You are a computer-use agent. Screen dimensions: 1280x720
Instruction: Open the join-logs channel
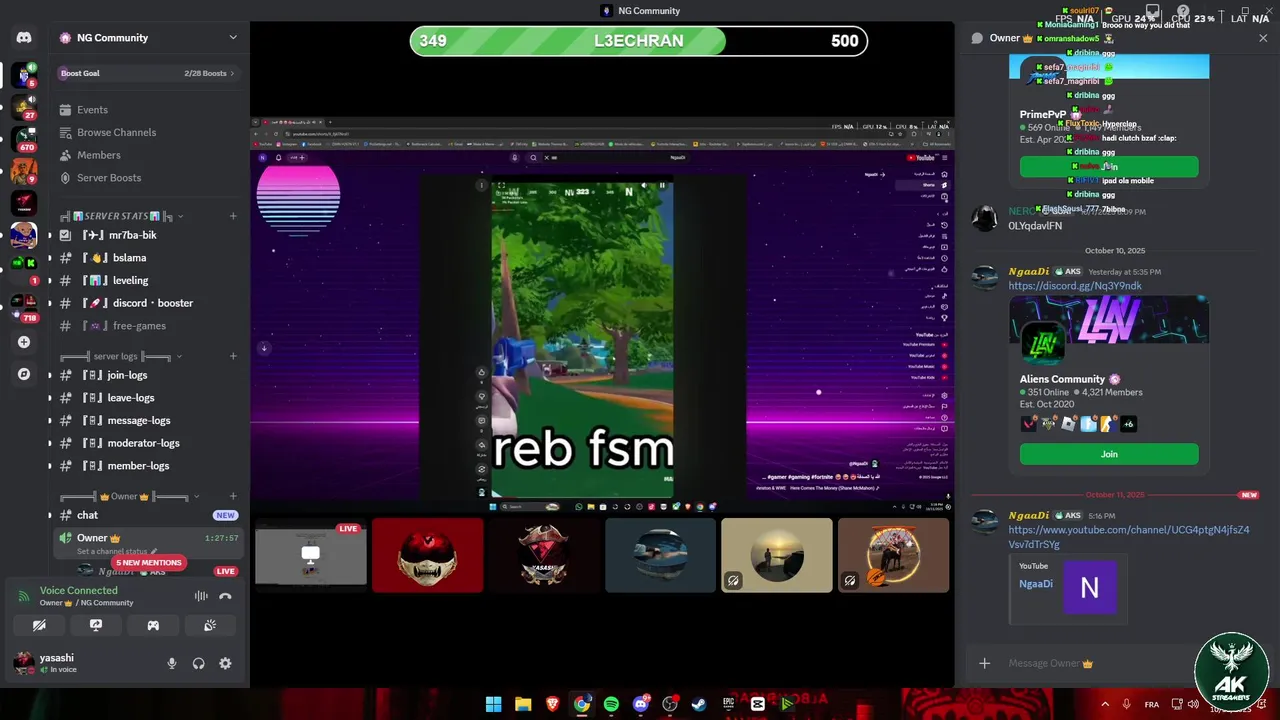[148, 375]
